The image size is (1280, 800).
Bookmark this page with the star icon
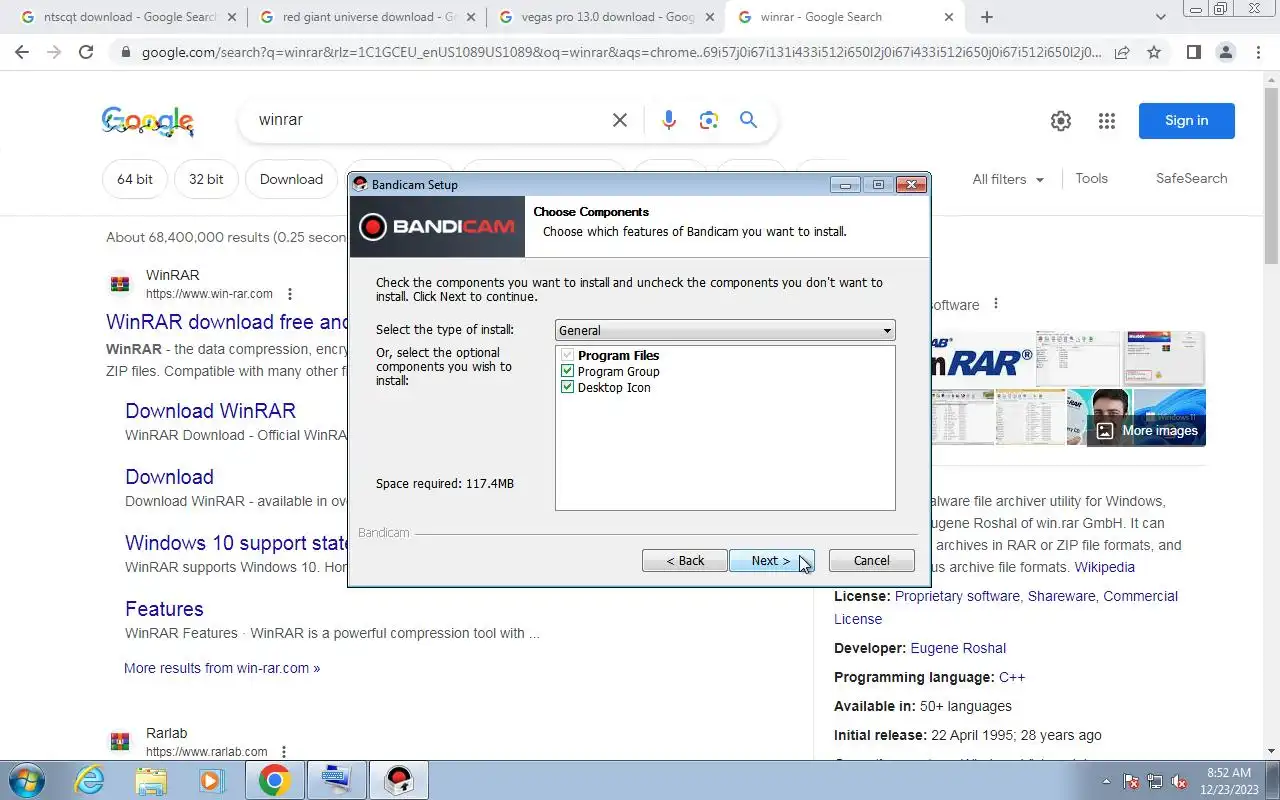point(1154,52)
